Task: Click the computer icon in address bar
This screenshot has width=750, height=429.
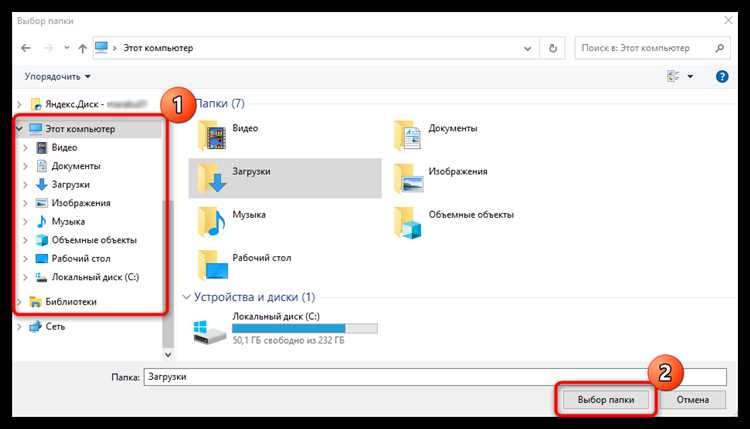Action: (101, 47)
